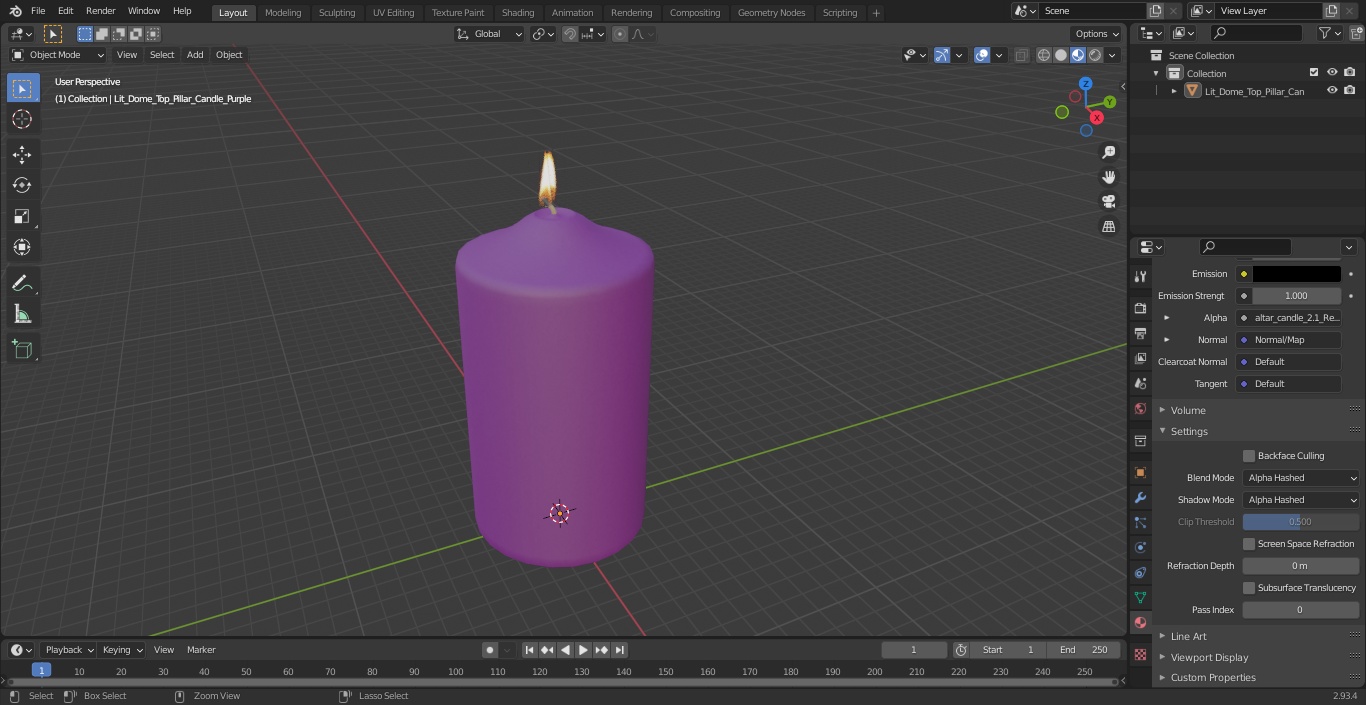The height and width of the screenshot is (705, 1366).
Task: Open the Material properties tab
Action: click(1140, 622)
